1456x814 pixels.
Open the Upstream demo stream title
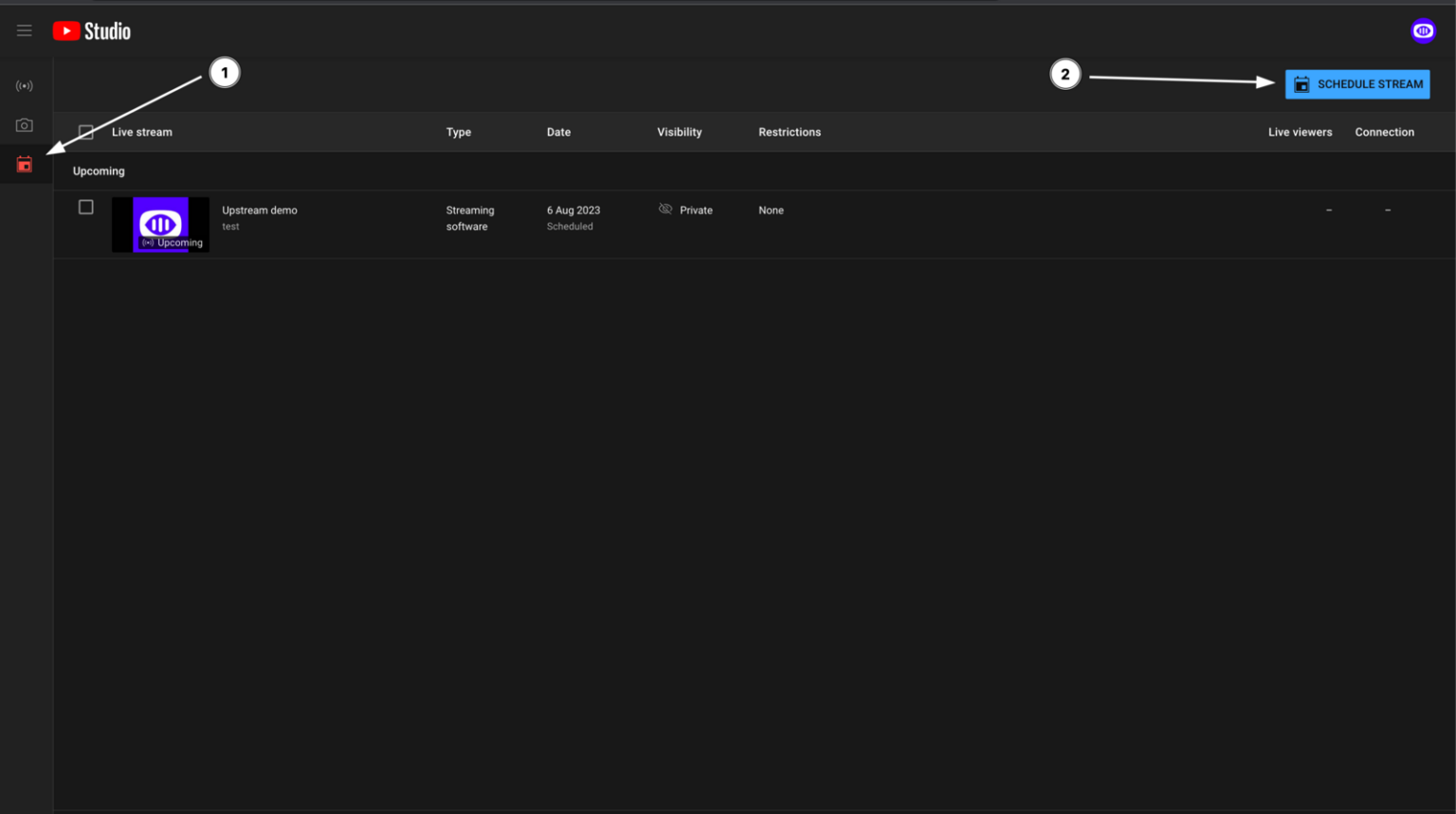pos(259,209)
